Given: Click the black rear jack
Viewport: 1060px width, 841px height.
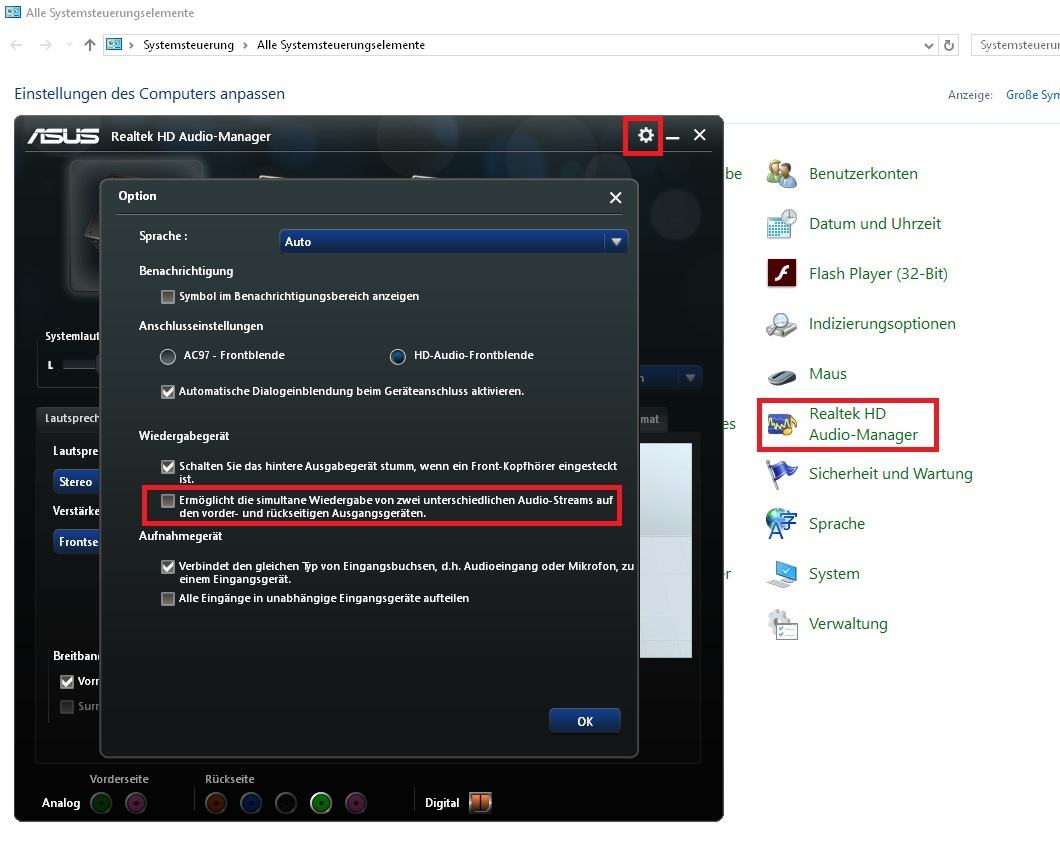Looking at the screenshot, I should click(286, 803).
